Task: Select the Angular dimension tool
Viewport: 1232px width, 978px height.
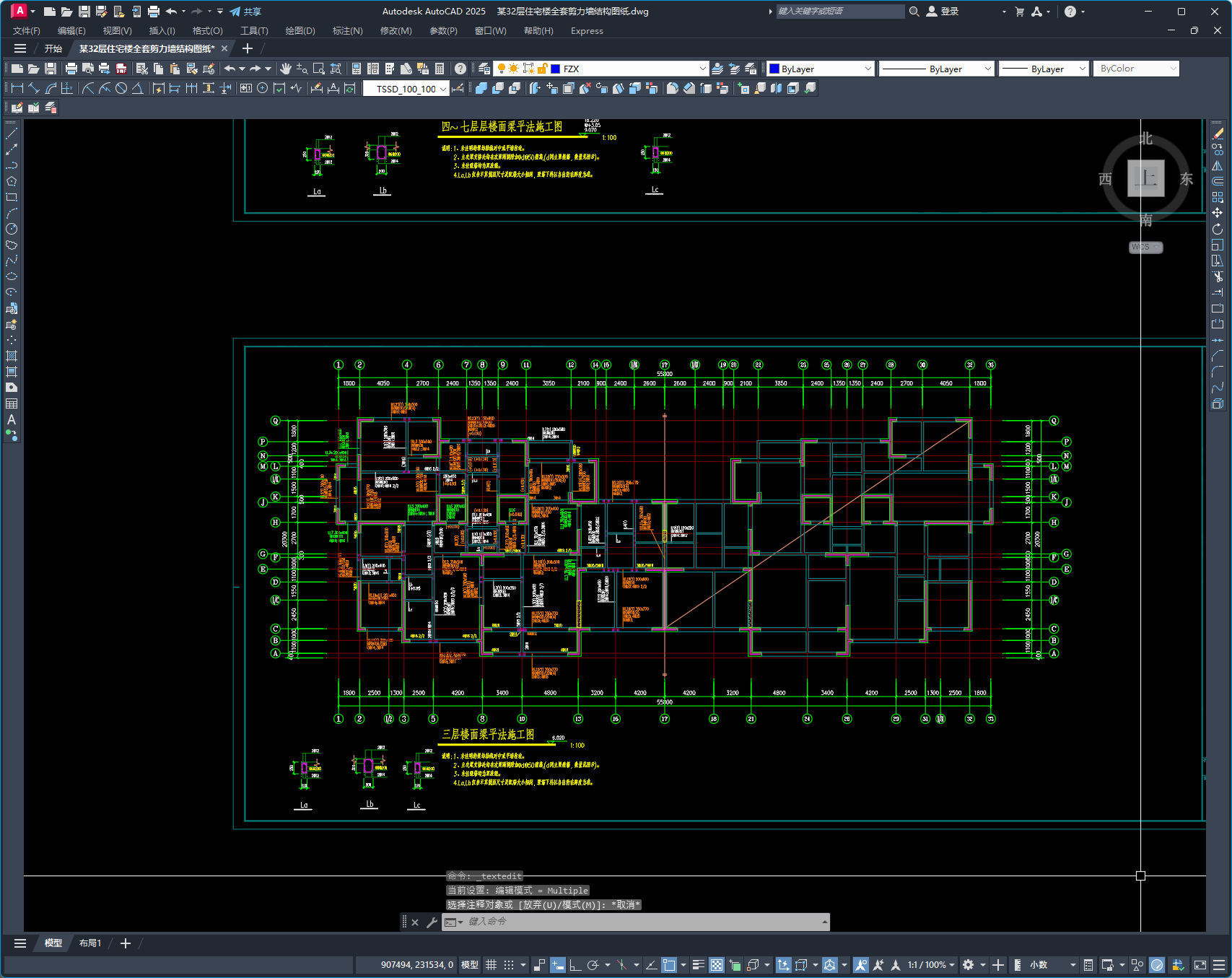Action: point(137,88)
